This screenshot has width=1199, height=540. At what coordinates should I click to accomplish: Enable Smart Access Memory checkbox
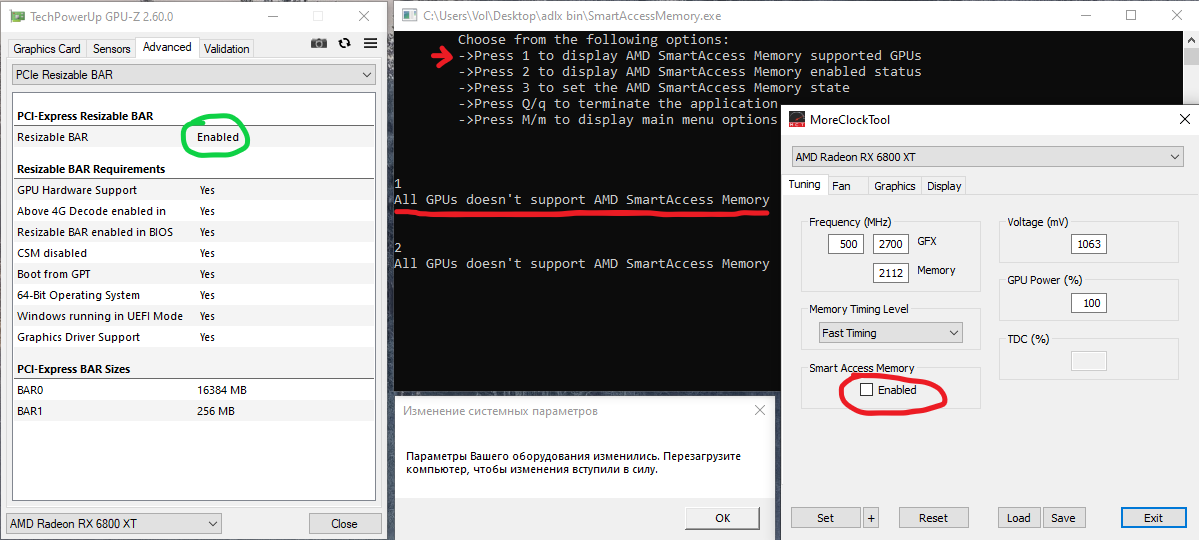click(866, 390)
